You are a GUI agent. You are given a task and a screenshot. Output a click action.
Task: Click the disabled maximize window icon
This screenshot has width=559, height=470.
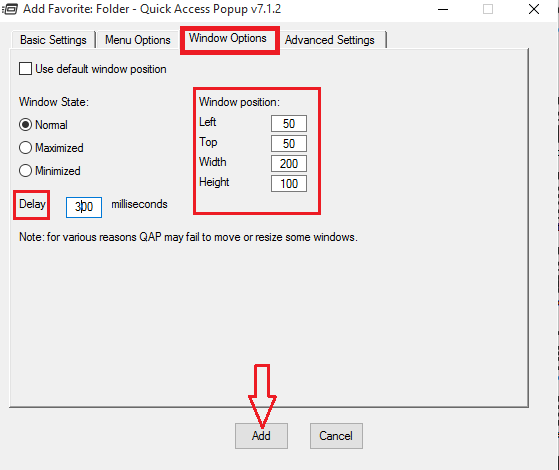point(488,9)
